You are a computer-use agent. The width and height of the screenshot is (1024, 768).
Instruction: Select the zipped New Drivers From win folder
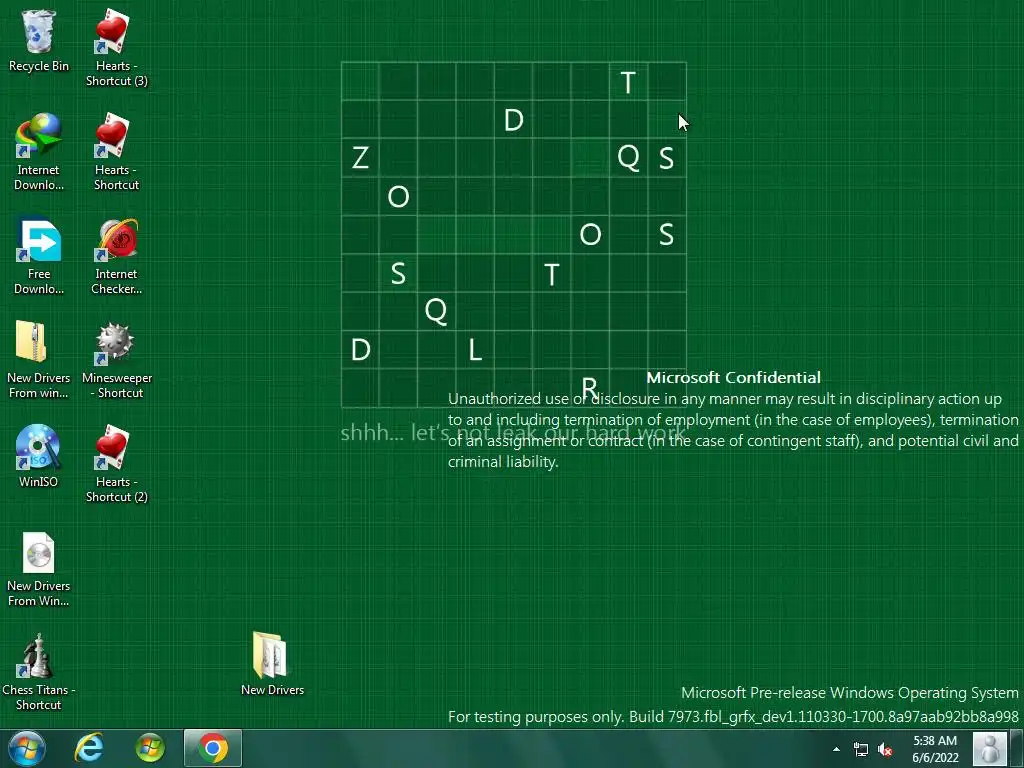click(x=39, y=360)
